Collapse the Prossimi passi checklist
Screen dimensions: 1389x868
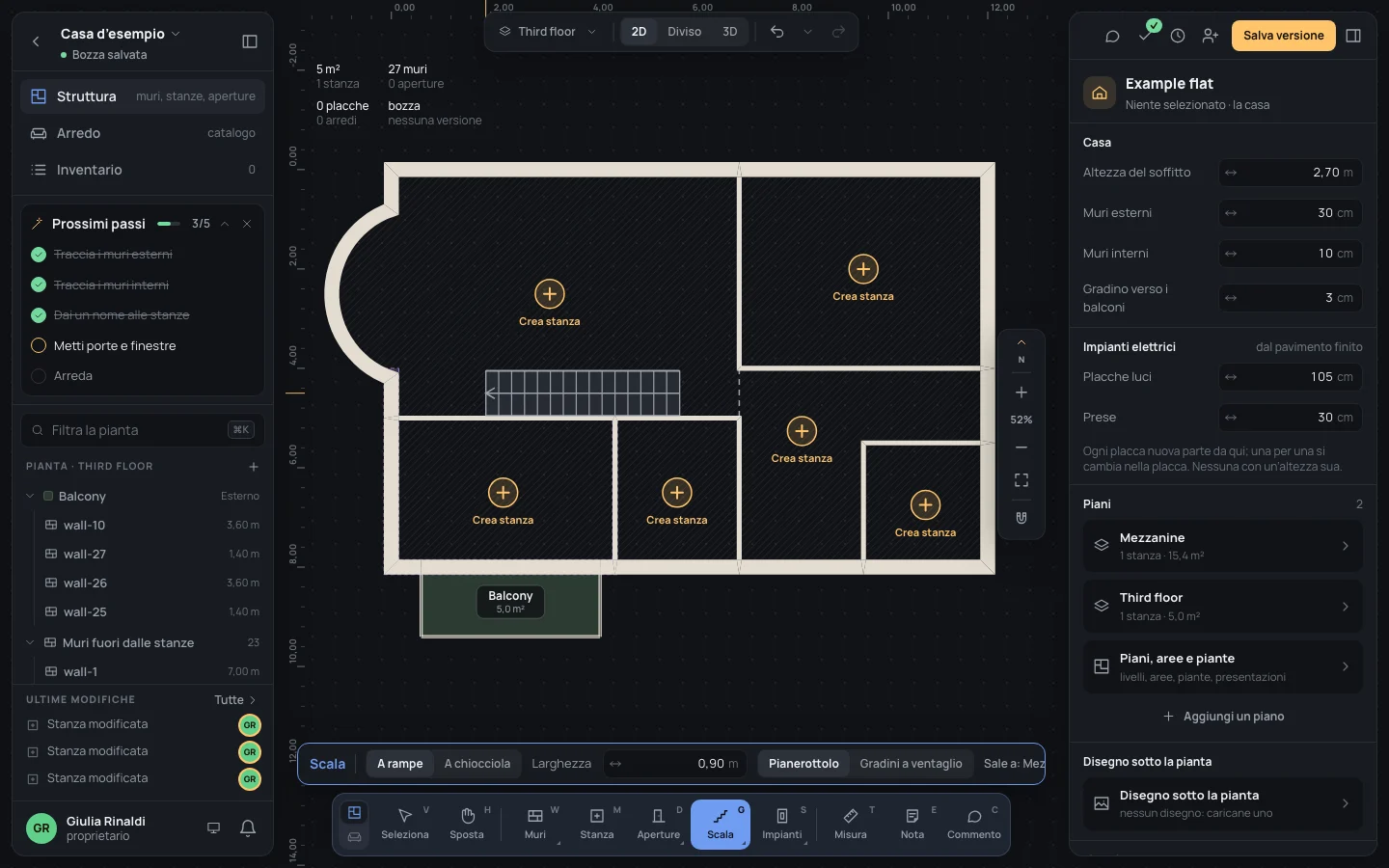(225, 224)
